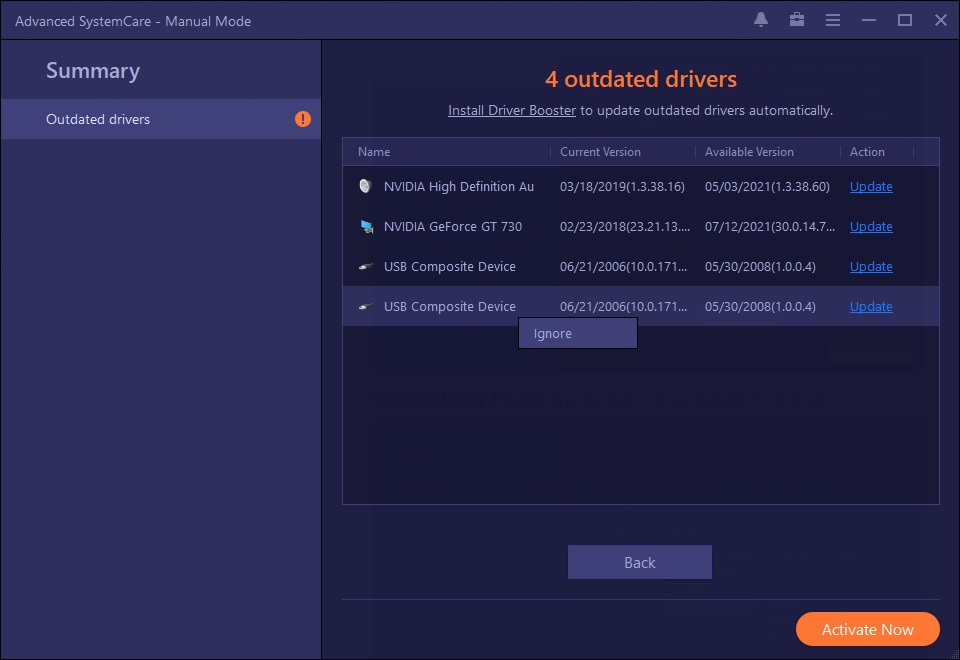Click the Advanced SystemCare - Manual Mode title
This screenshot has height=660, width=960.
pyautogui.click(x=133, y=21)
